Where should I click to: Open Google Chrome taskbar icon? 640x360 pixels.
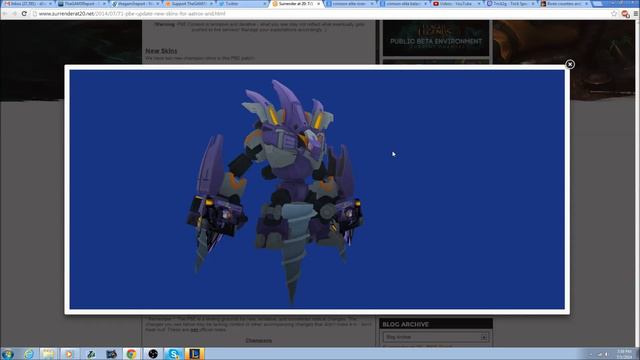pos(131,354)
